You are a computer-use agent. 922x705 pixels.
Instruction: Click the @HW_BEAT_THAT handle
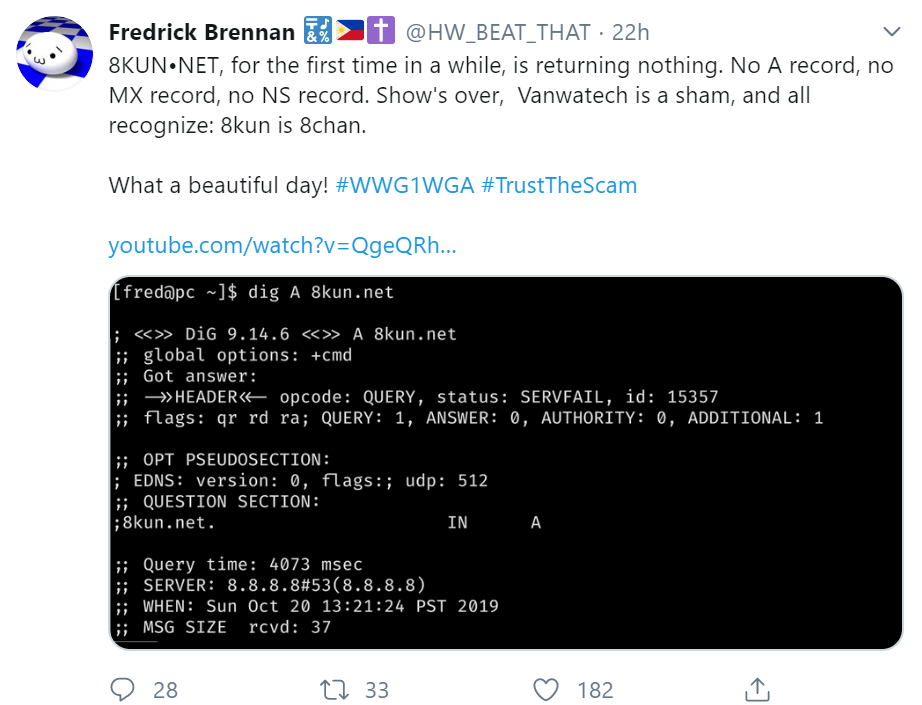(498, 32)
